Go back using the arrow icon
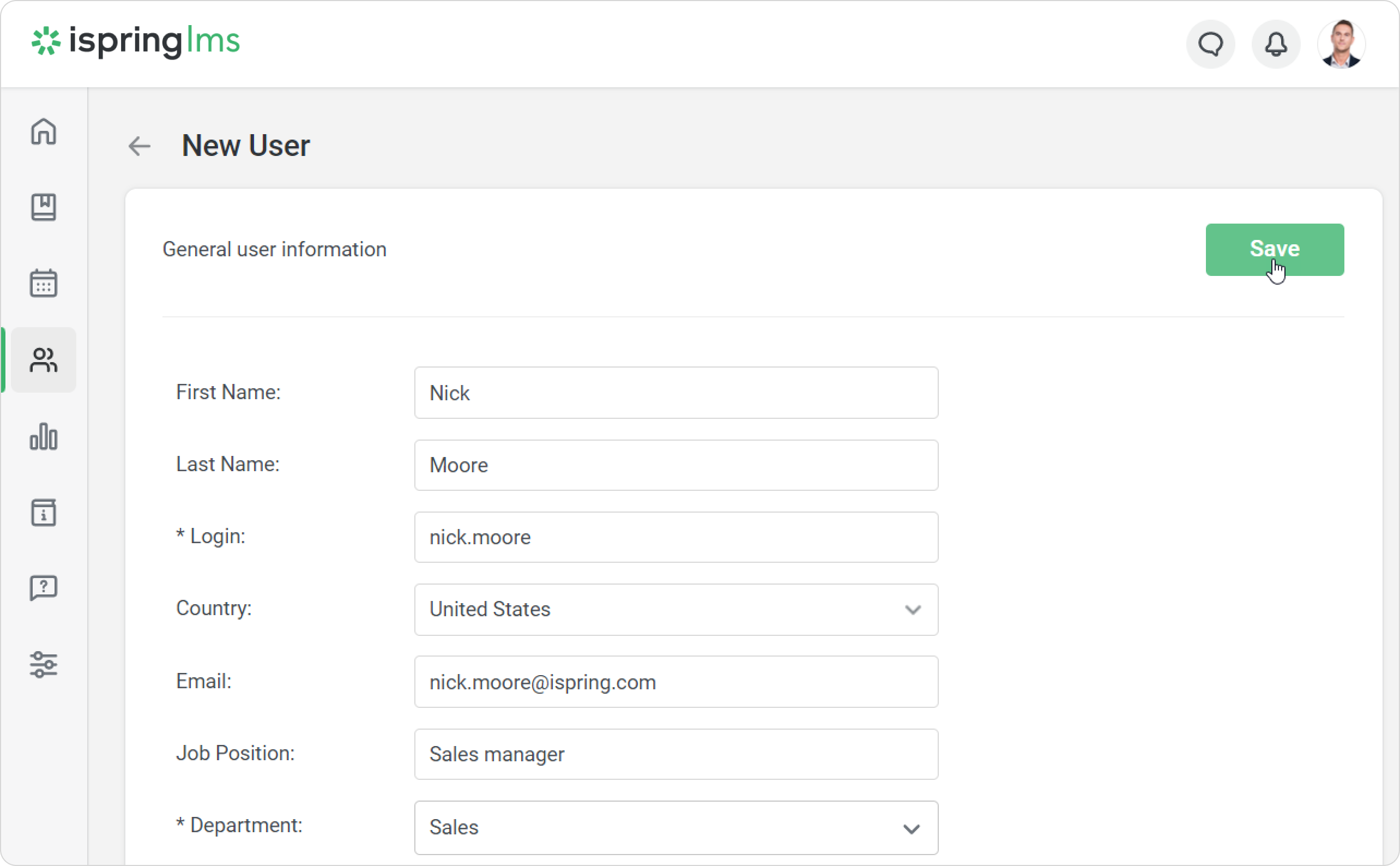Viewport: 1400px width, 866px height. (x=139, y=146)
